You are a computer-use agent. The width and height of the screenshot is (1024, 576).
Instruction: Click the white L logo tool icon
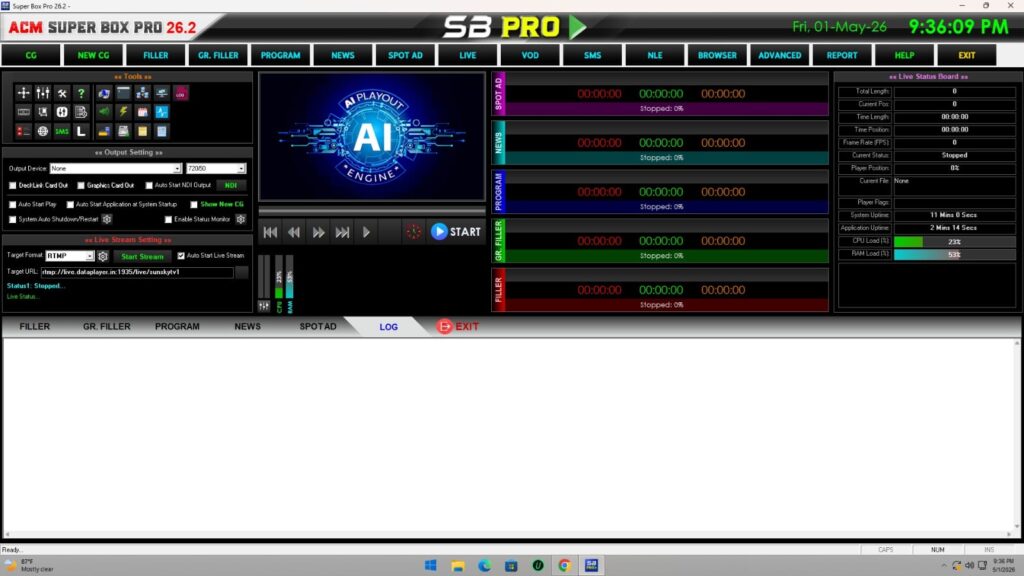pyautogui.click(x=81, y=131)
